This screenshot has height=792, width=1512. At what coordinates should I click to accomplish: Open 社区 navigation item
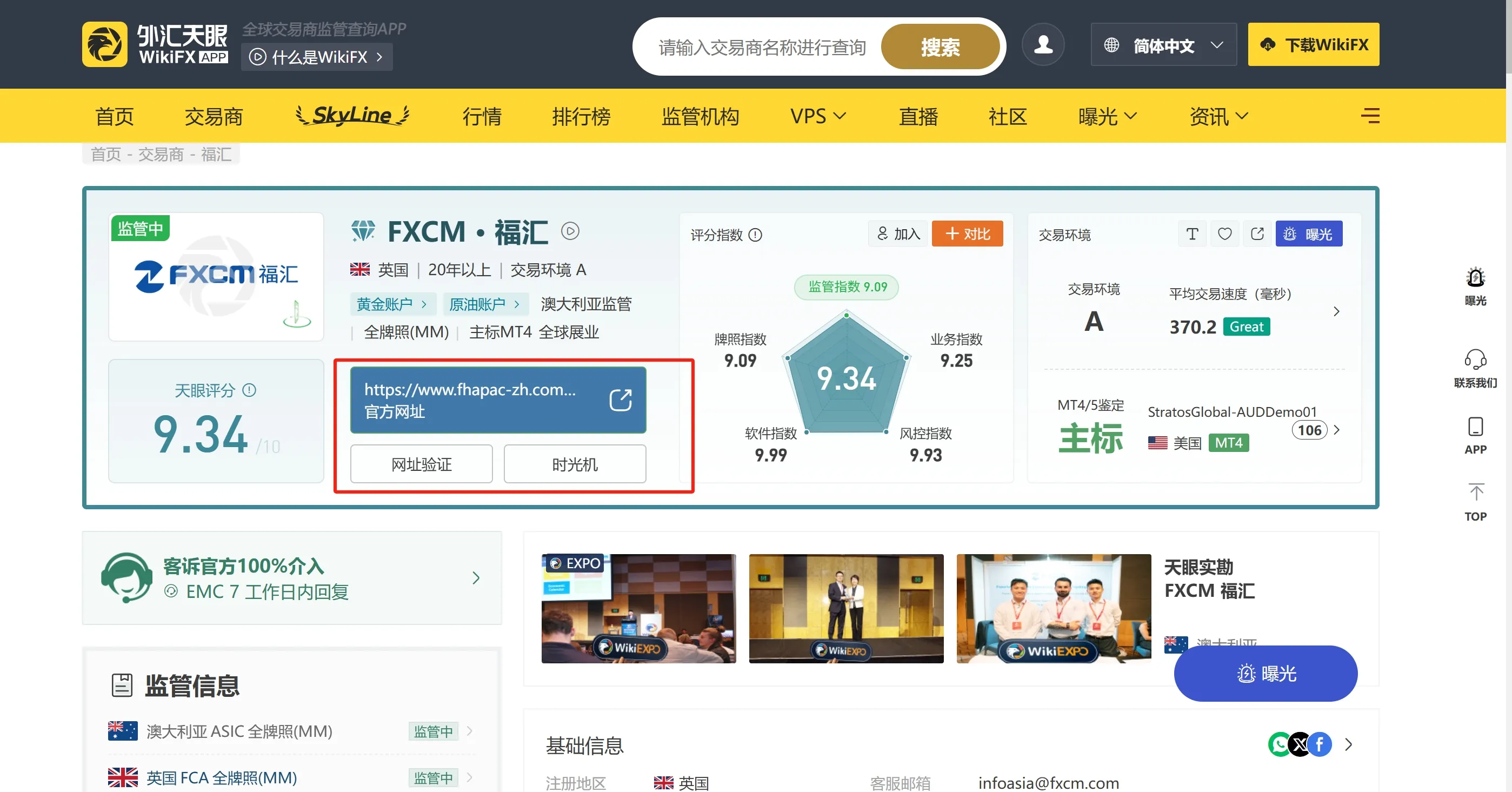(x=1007, y=116)
